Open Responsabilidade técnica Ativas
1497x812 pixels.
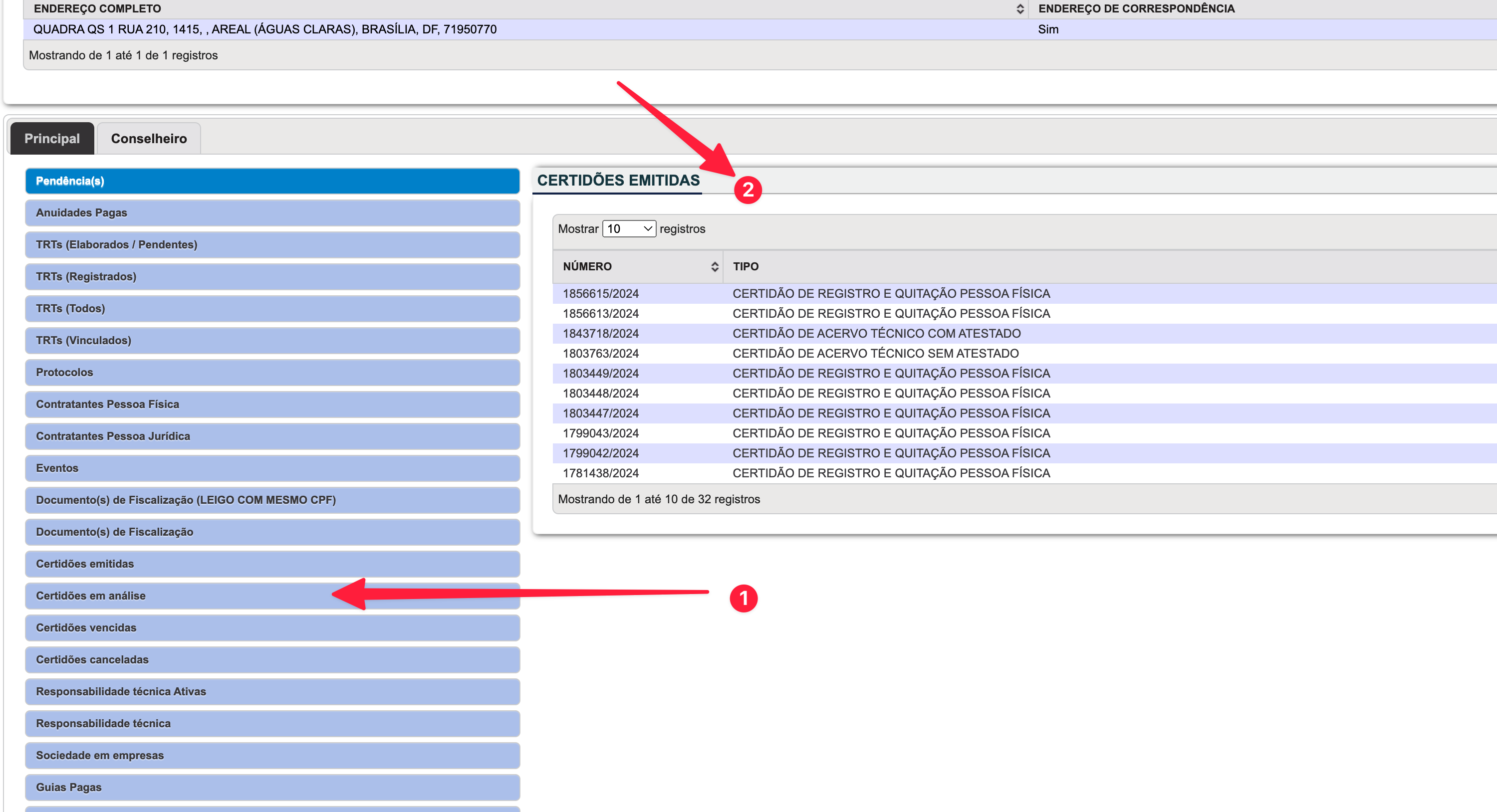[272, 692]
